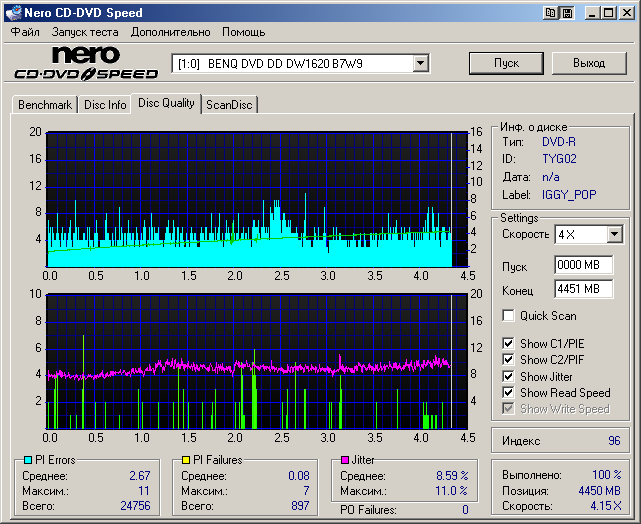Screen dimensions: 641x524
Task: Expand the Скорость speed dropdown
Action: click(614, 235)
